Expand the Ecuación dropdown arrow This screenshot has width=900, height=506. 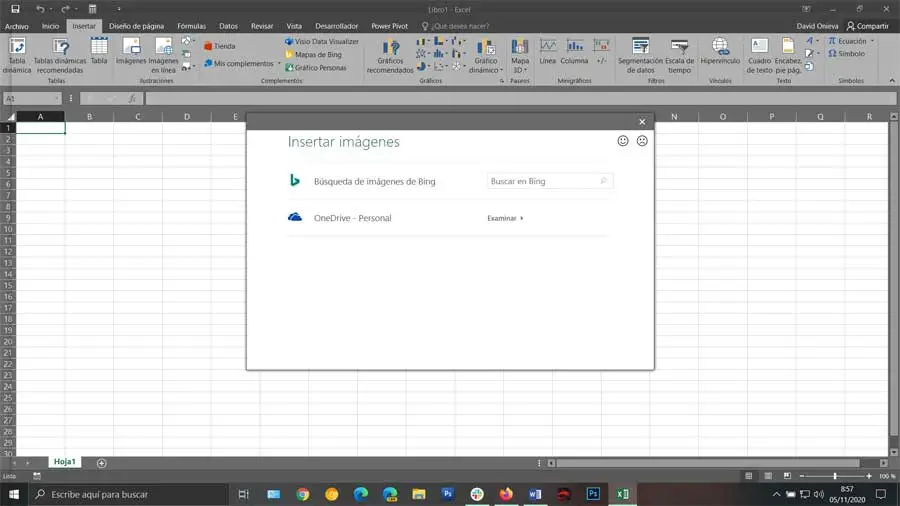[x=872, y=41]
